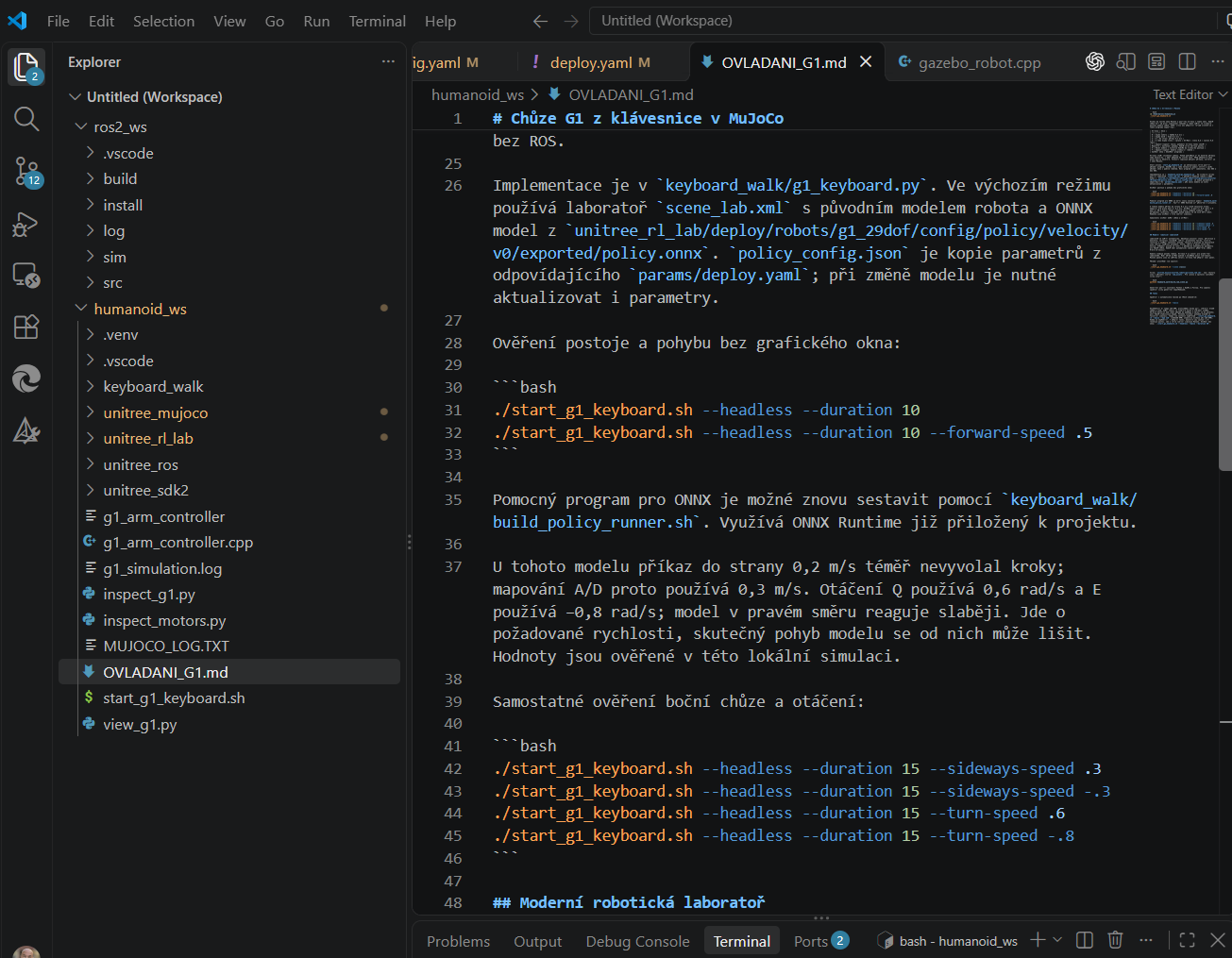Screen dimensions: 1232x958
Task: Open MUJOCO_LOG.TXT file
Action: (228, 646)
